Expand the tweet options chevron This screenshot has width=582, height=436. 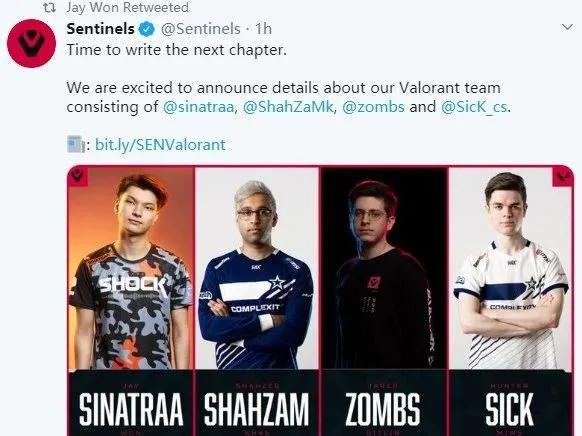(x=567, y=27)
